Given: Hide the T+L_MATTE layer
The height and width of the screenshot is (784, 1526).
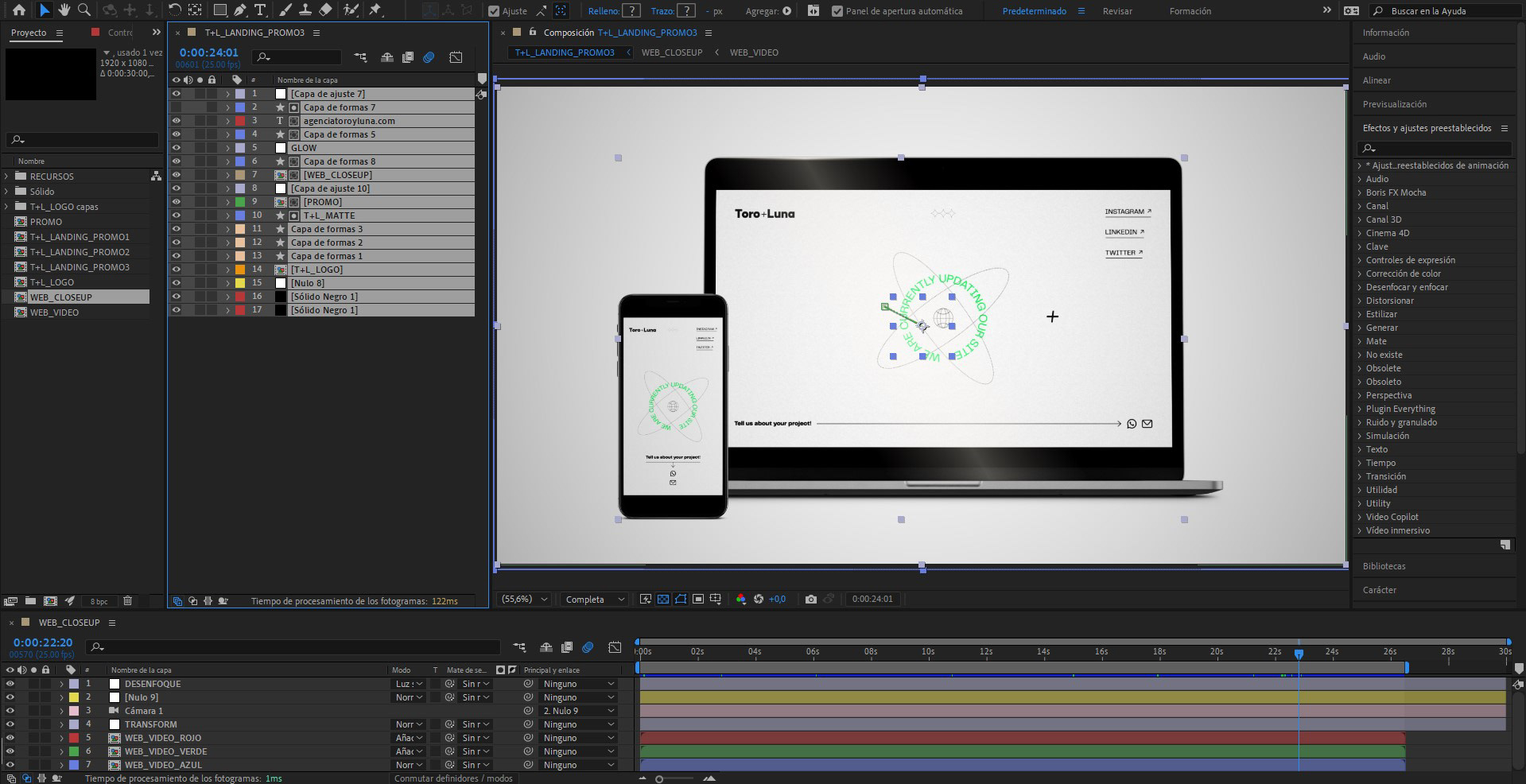Looking at the screenshot, I should tap(177, 215).
